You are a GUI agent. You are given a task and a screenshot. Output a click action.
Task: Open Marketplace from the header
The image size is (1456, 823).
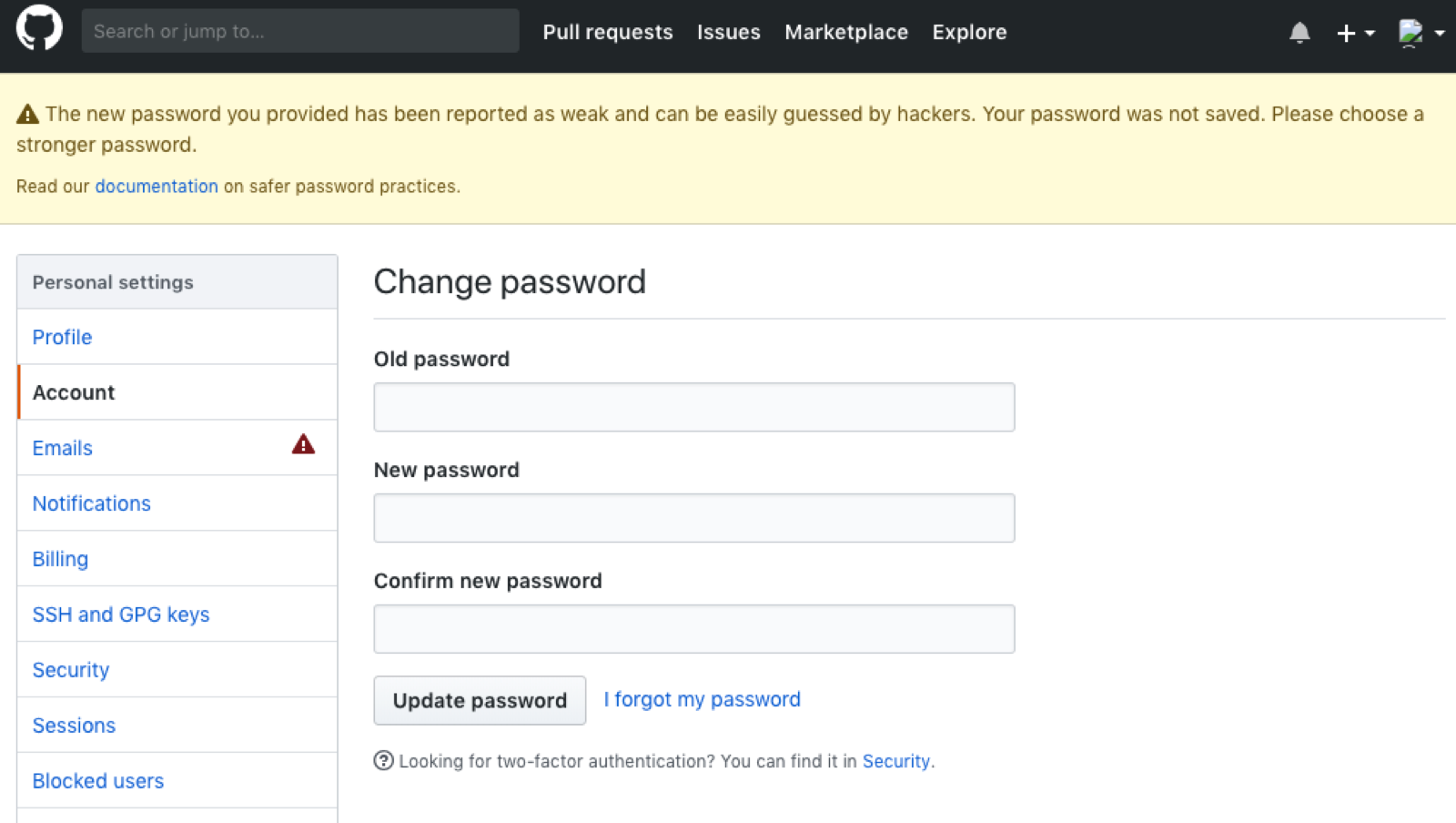pyautogui.click(x=846, y=32)
